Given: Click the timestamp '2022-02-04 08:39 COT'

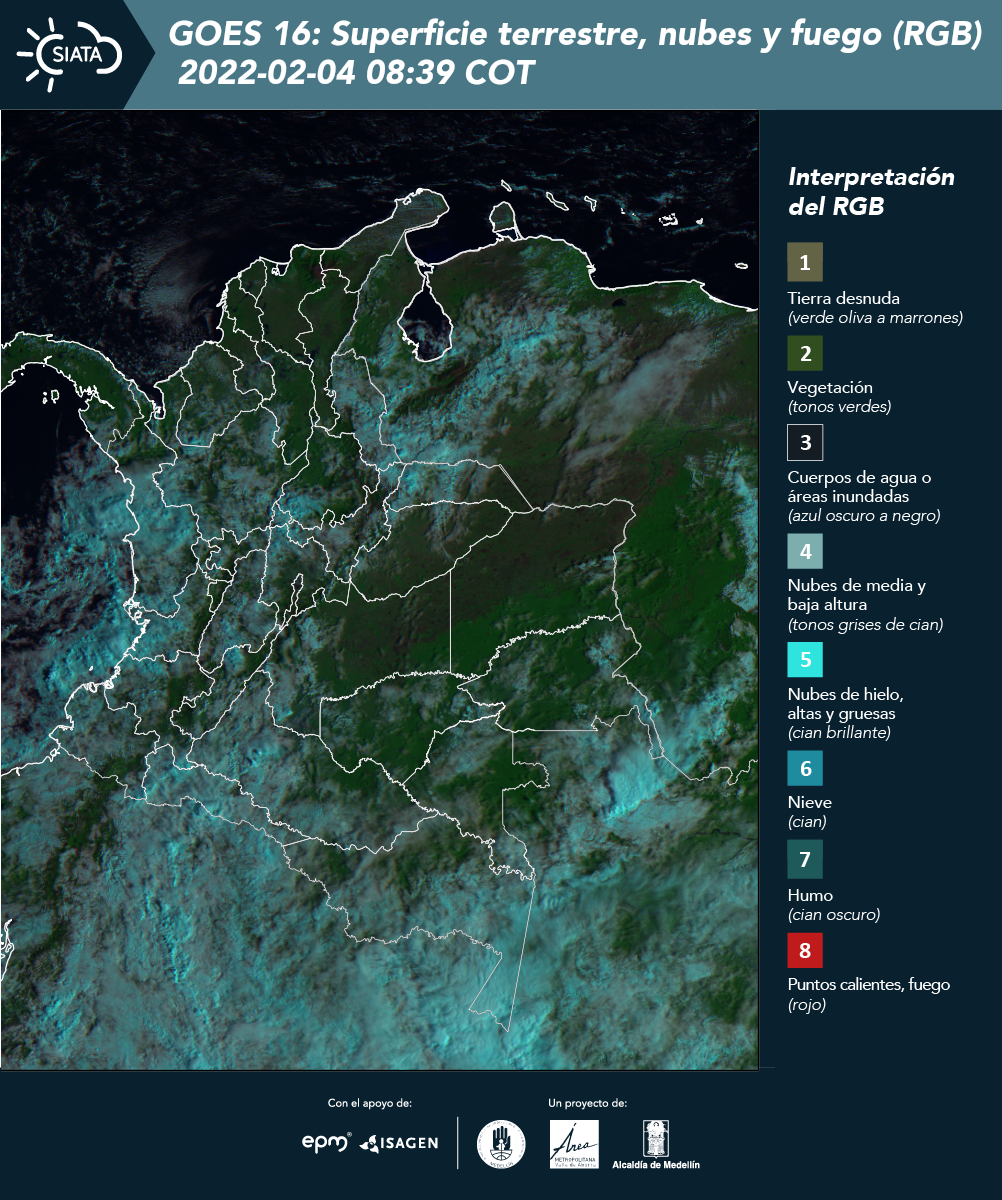Looking at the screenshot, I should (356, 74).
